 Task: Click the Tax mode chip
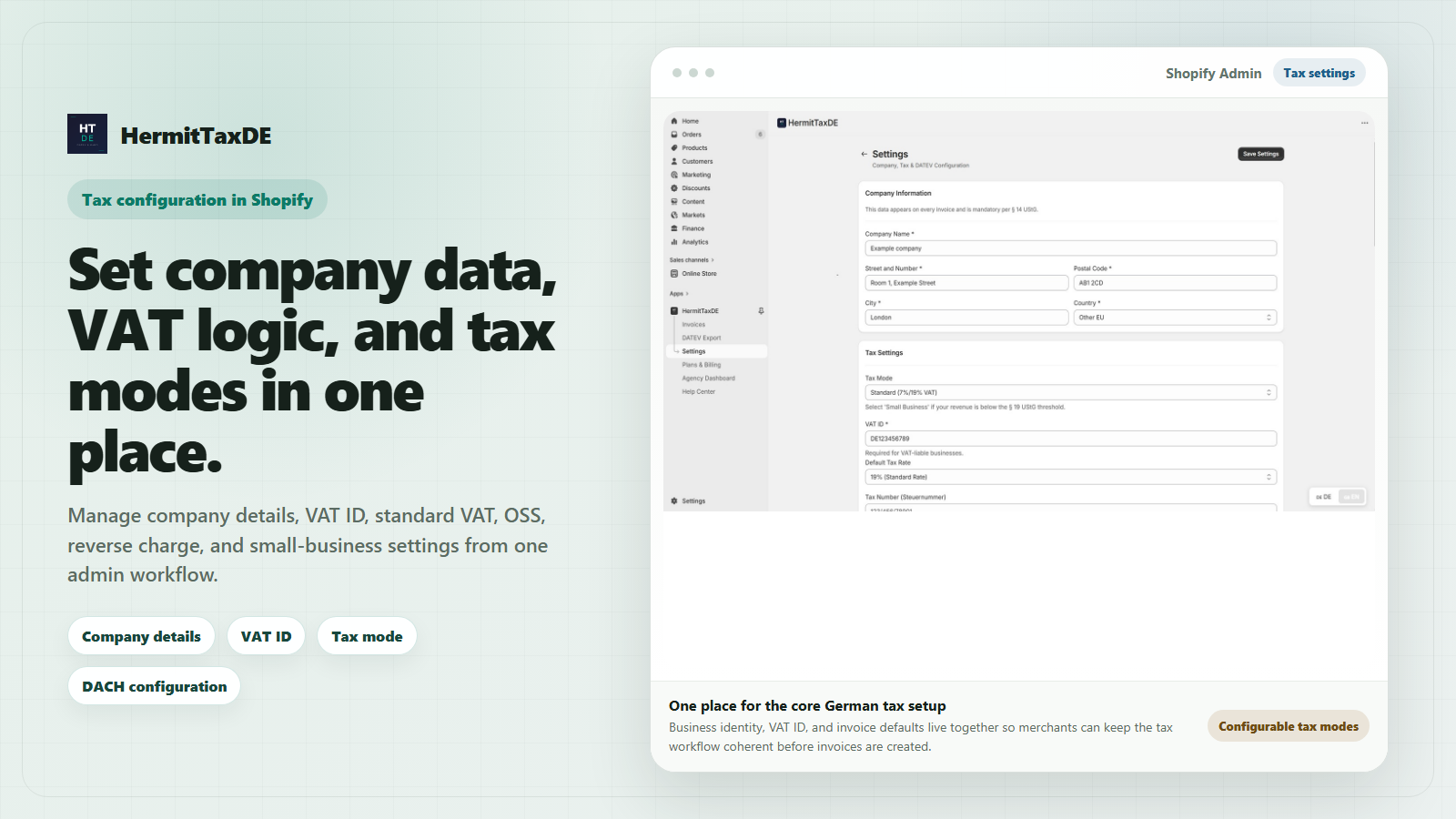click(367, 636)
